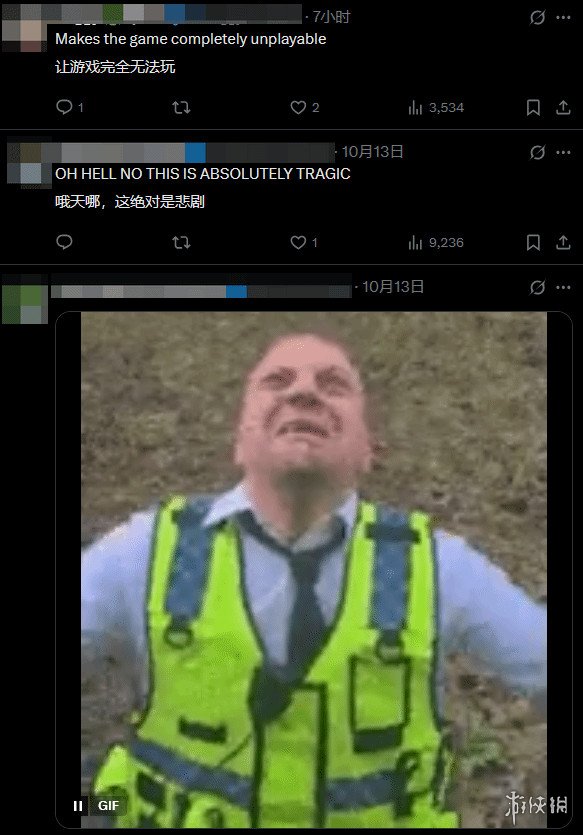Pause the playing GIF
This screenshot has height=835, width=583.
(78, 806)
